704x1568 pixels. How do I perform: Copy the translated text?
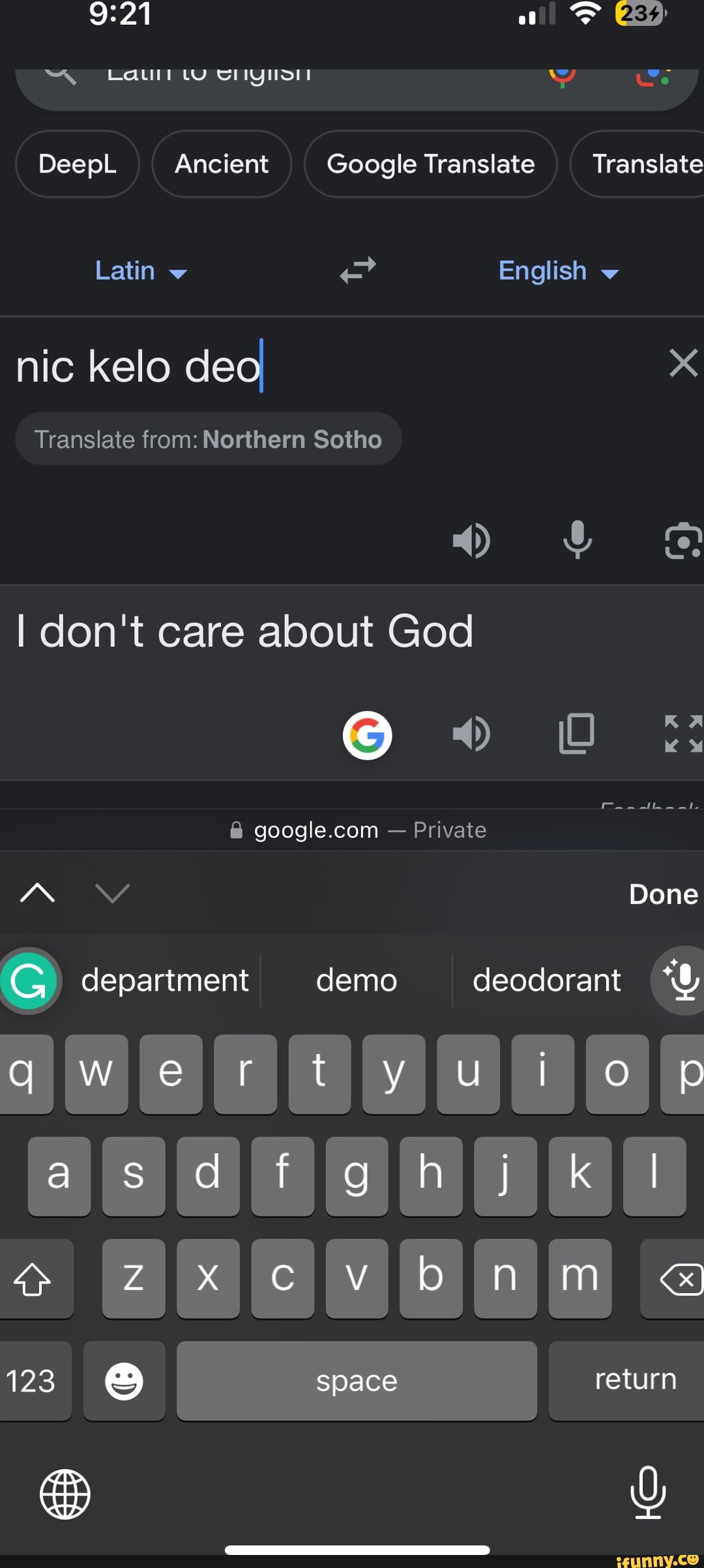(x=577, y=734)
